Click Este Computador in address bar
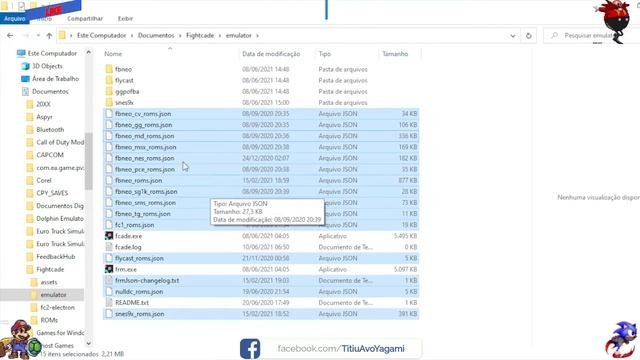The image size is (640, 360). coord(101,36)
